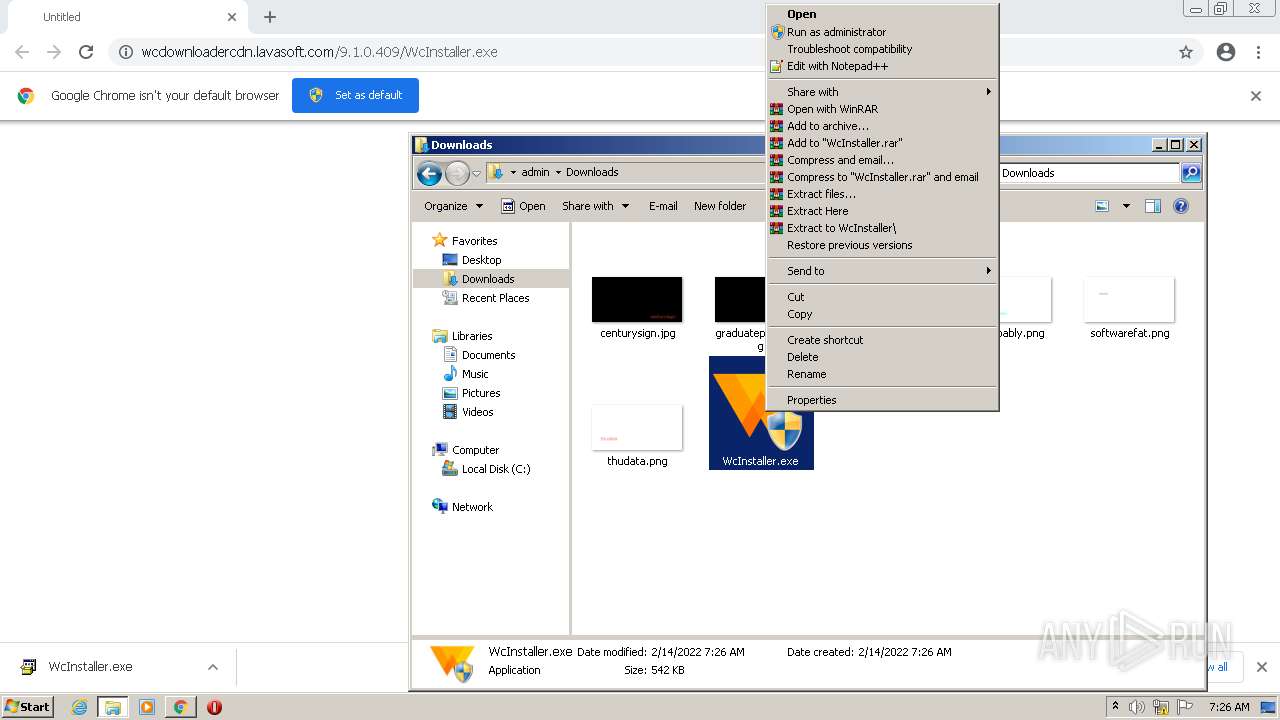Choose Edit with Notepad++
This screenshot has width=1280, height=720.
coord(882,66)
